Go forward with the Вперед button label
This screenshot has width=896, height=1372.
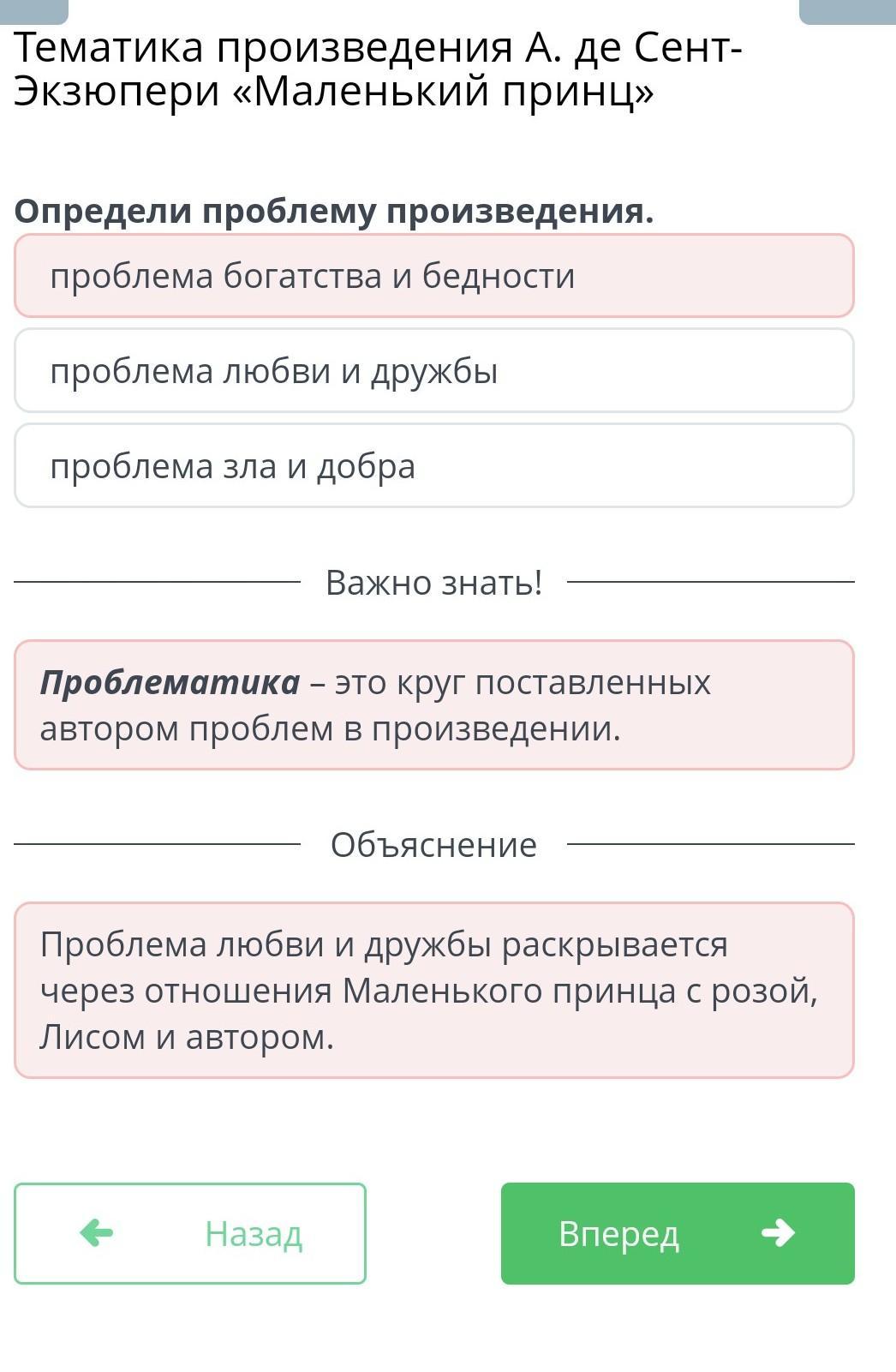click(618, 1234)
